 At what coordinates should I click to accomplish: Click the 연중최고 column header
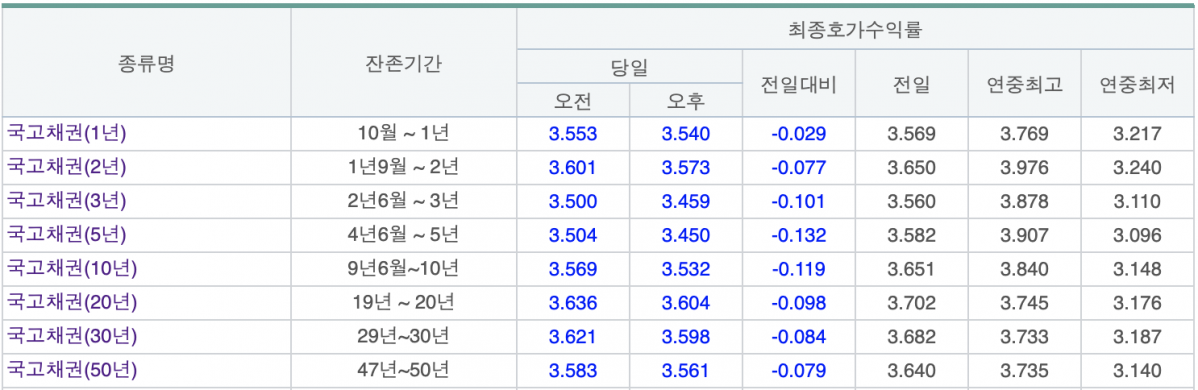(1025, 84)
